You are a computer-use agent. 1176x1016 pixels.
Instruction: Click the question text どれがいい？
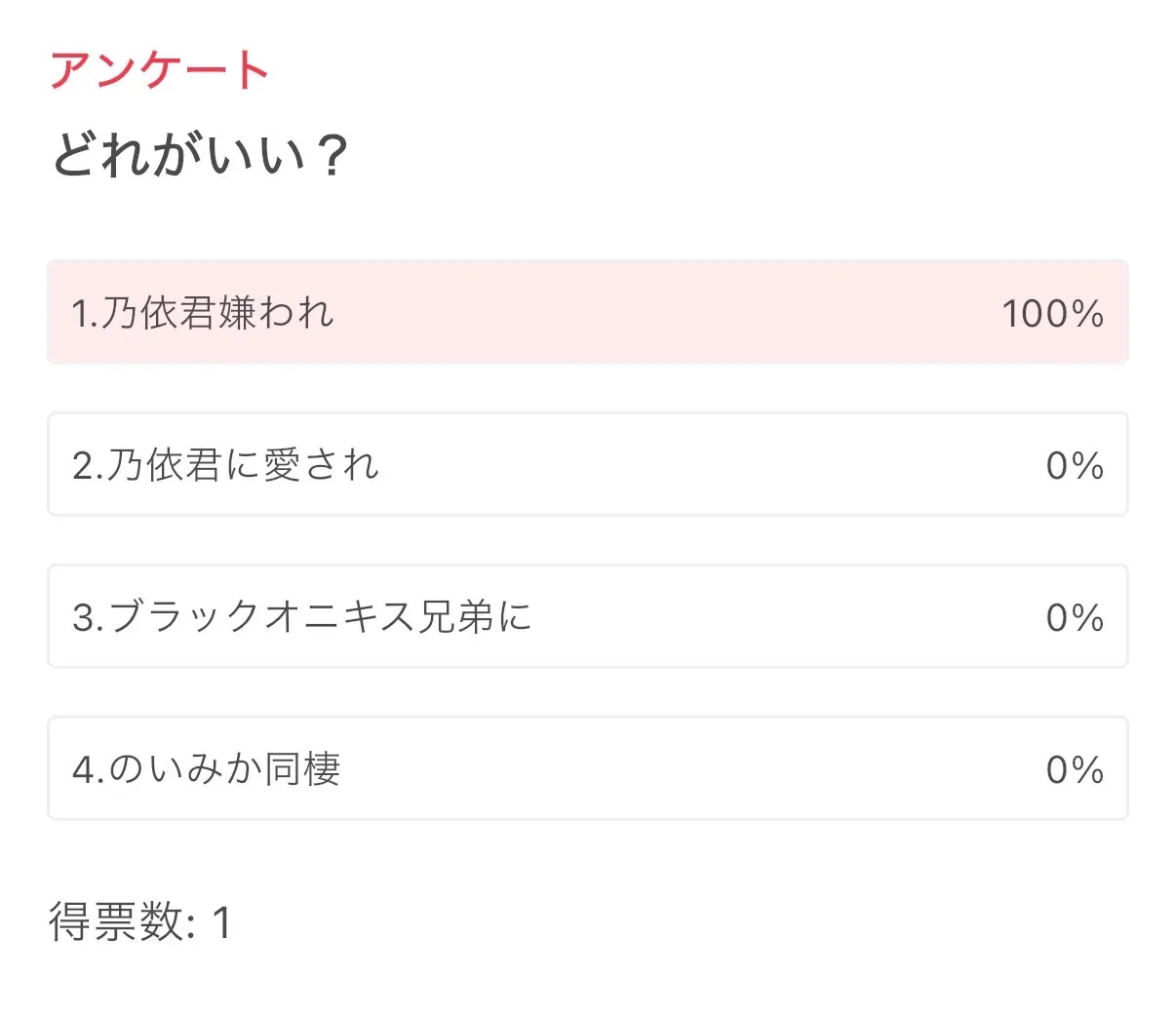pyautogui.click(x=199, y=155)
